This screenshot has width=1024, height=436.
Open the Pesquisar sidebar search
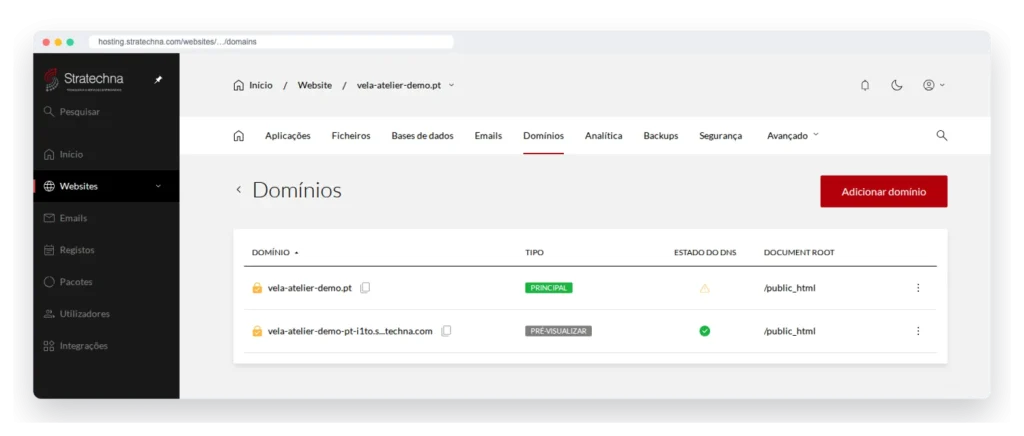click(x=72, y=112)
